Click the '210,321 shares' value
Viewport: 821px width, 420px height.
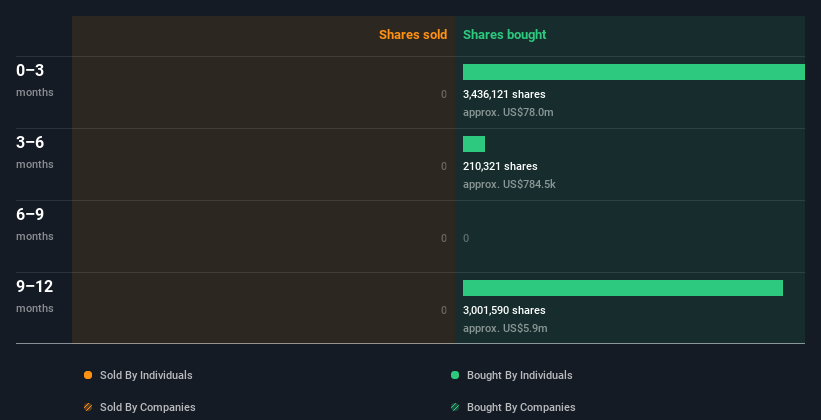[500, 166]
